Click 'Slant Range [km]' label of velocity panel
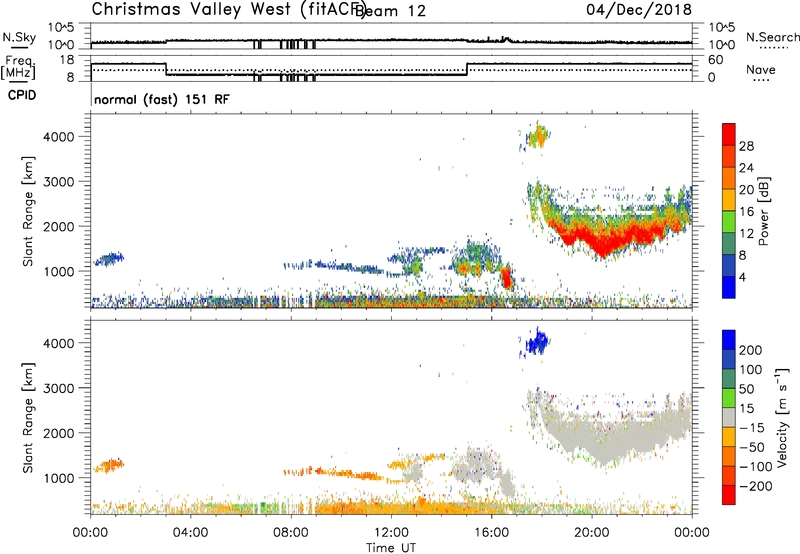The width and height of the screenshot is (800, 554). [x=28, y=418]
